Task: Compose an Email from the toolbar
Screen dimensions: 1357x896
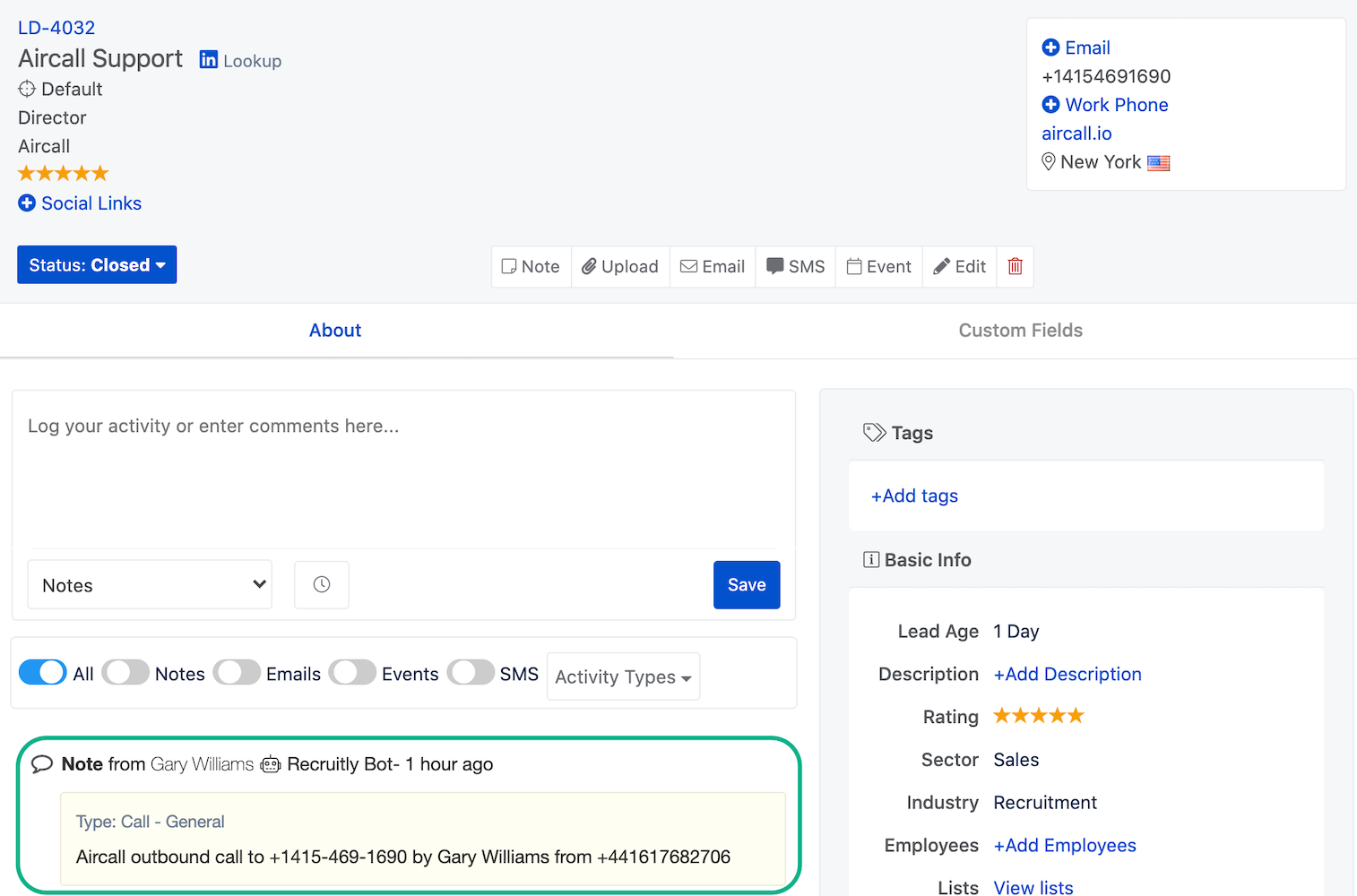Action: [713, 266]
